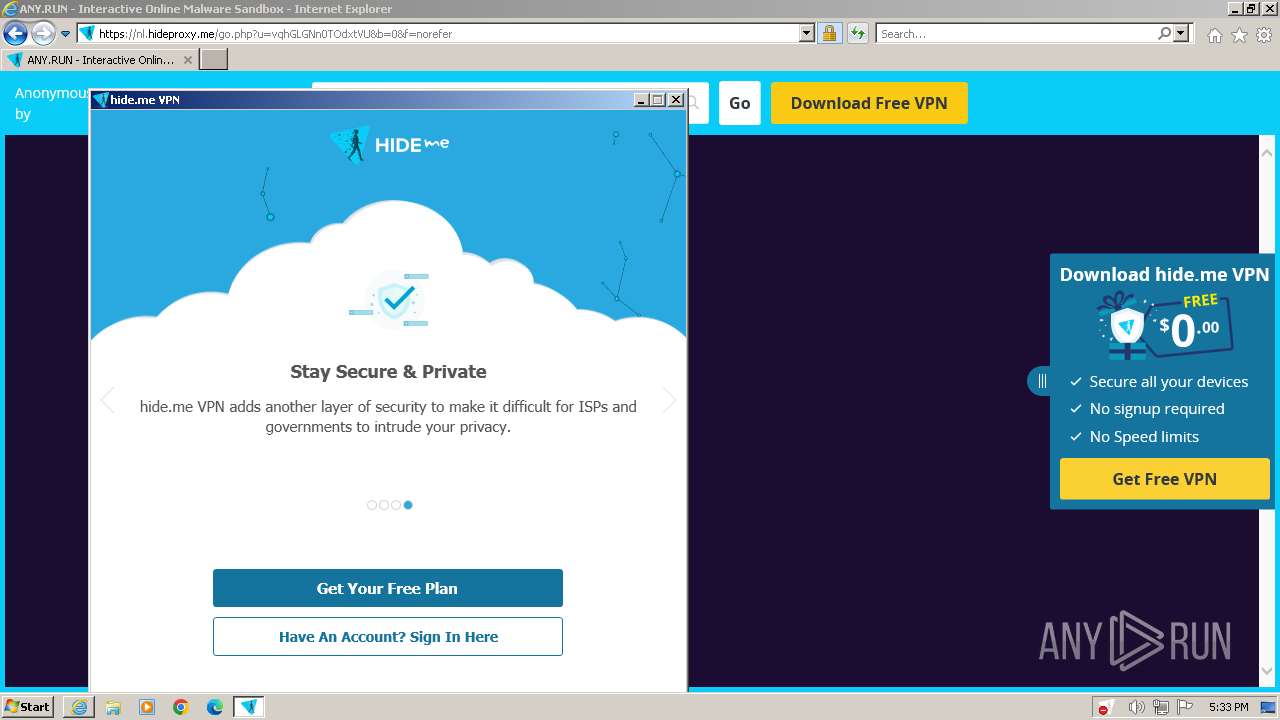Image resolution: width=1280 pixels, height=720 pixels.
Task: Click the security lock icon in address bar
Action: [x=829, y=33]
